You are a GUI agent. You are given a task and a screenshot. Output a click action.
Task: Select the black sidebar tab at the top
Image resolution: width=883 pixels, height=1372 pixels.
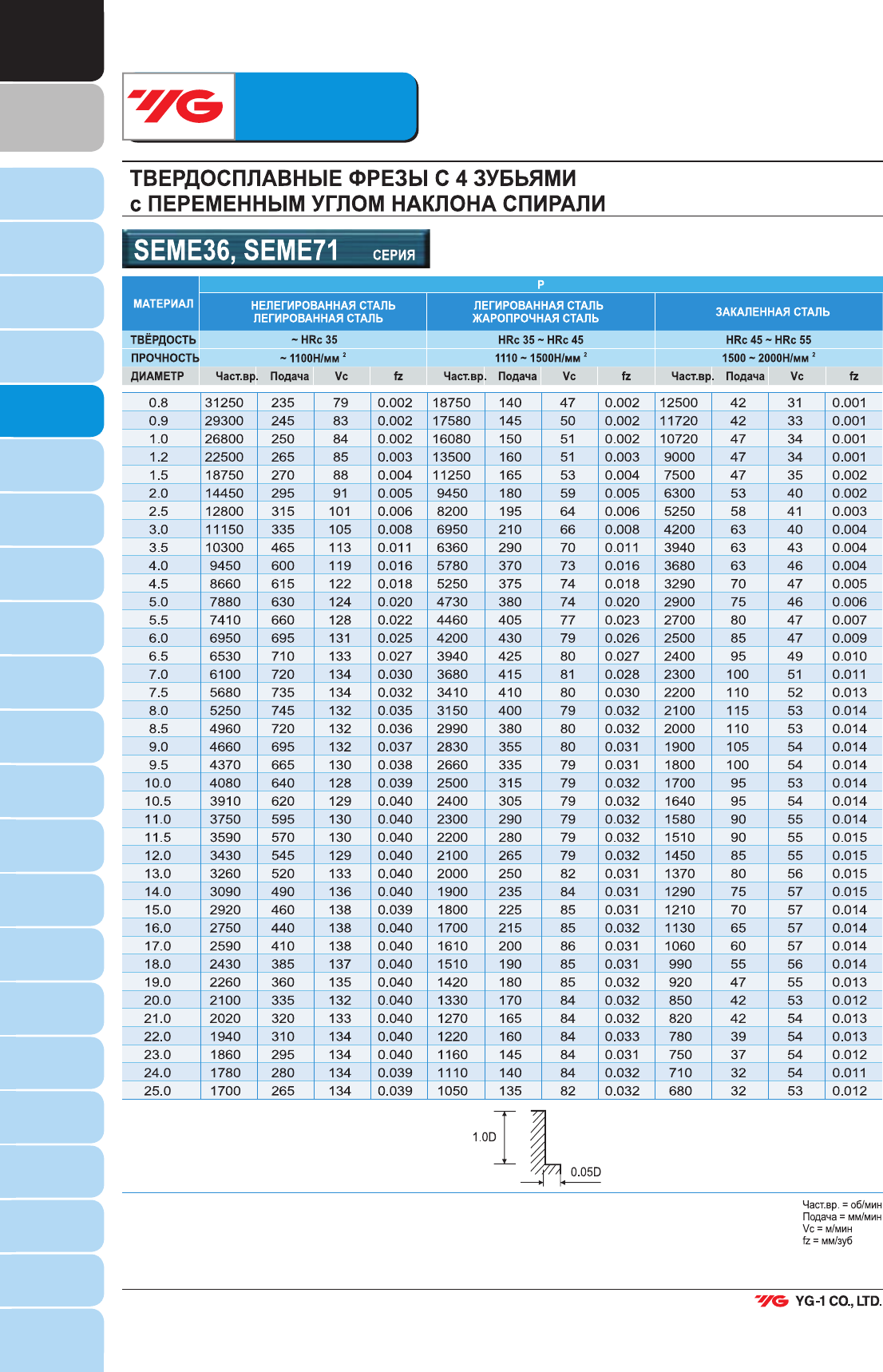52,40
